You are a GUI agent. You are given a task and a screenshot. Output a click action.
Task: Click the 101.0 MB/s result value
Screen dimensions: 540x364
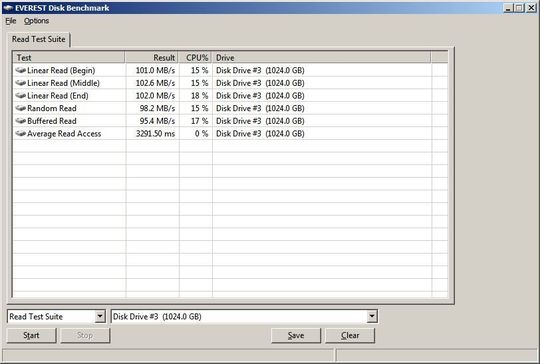(155, 70)
